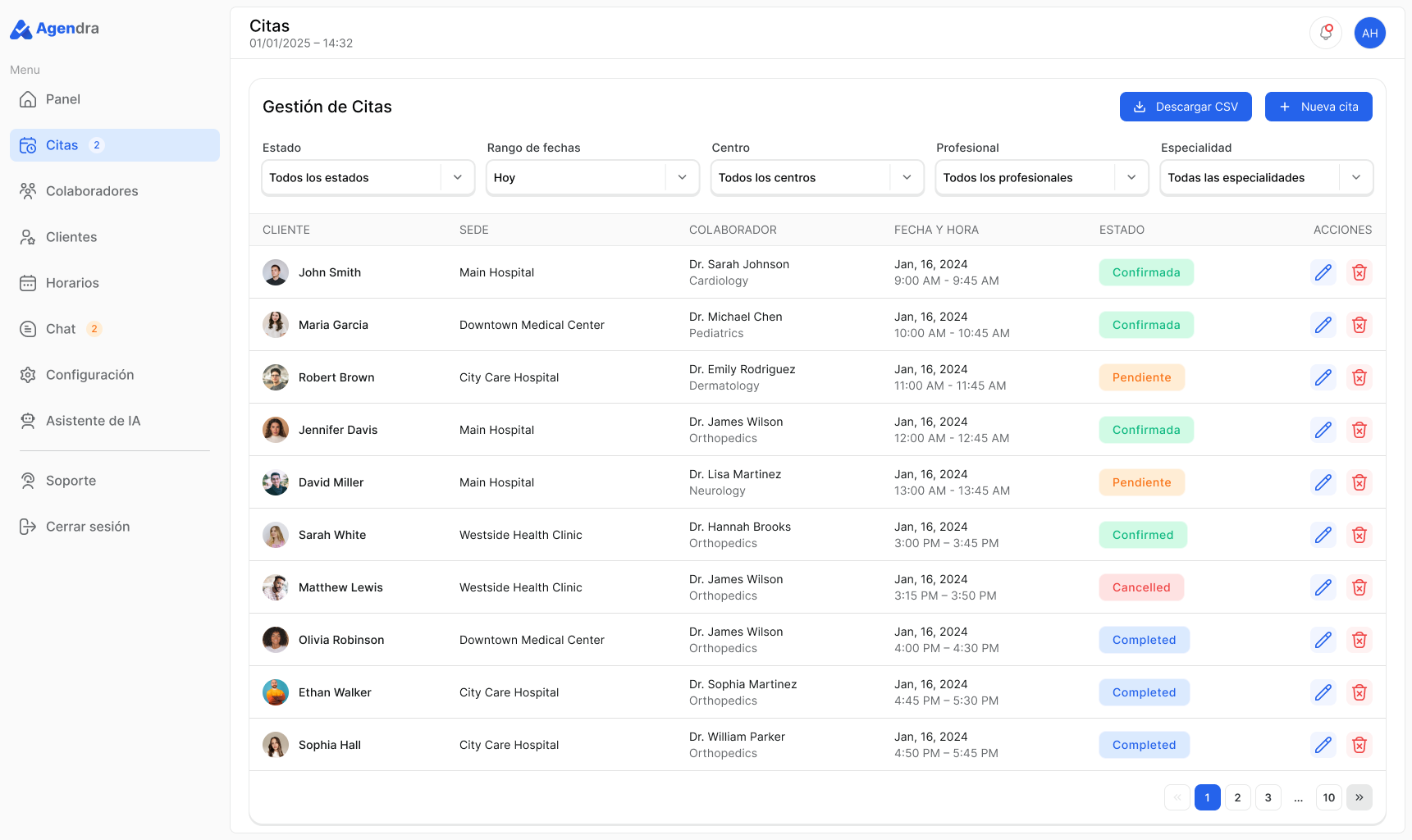Screen dimensions: 1412x840
Task: Expand the Especialidad dropdown
Action: 1267,177
